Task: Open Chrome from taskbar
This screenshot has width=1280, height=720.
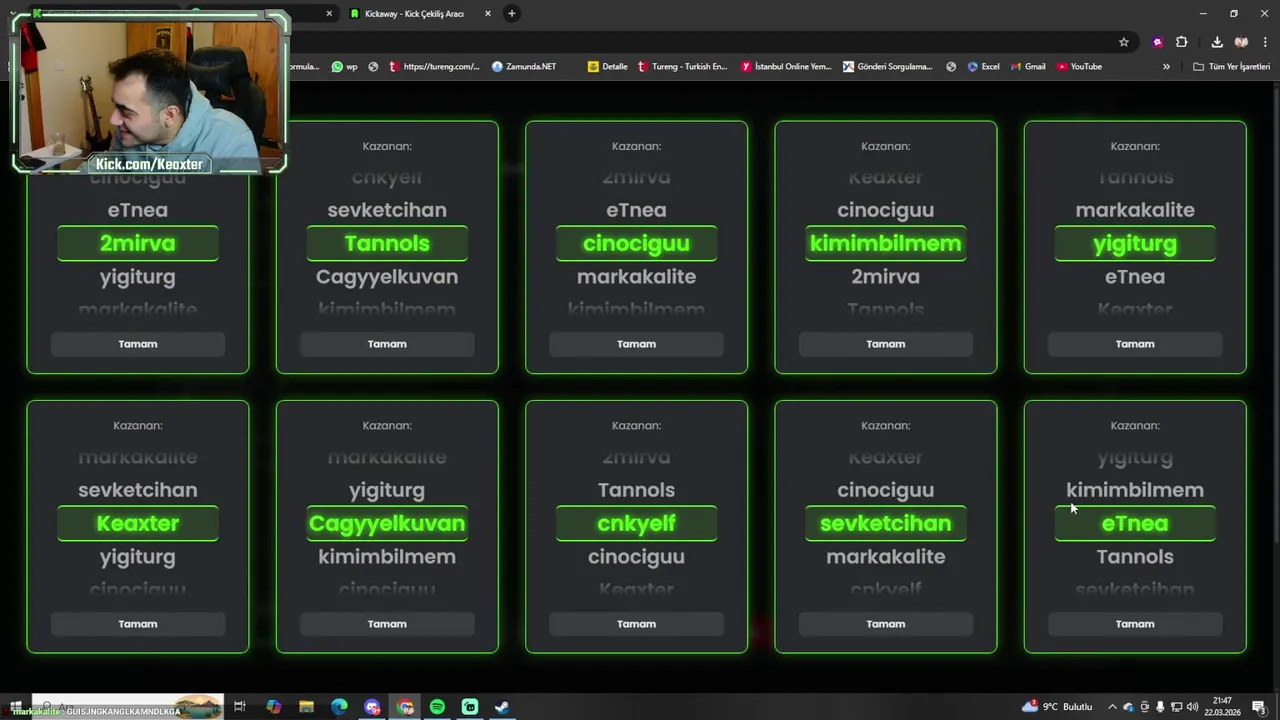Action: click(405, 707)
